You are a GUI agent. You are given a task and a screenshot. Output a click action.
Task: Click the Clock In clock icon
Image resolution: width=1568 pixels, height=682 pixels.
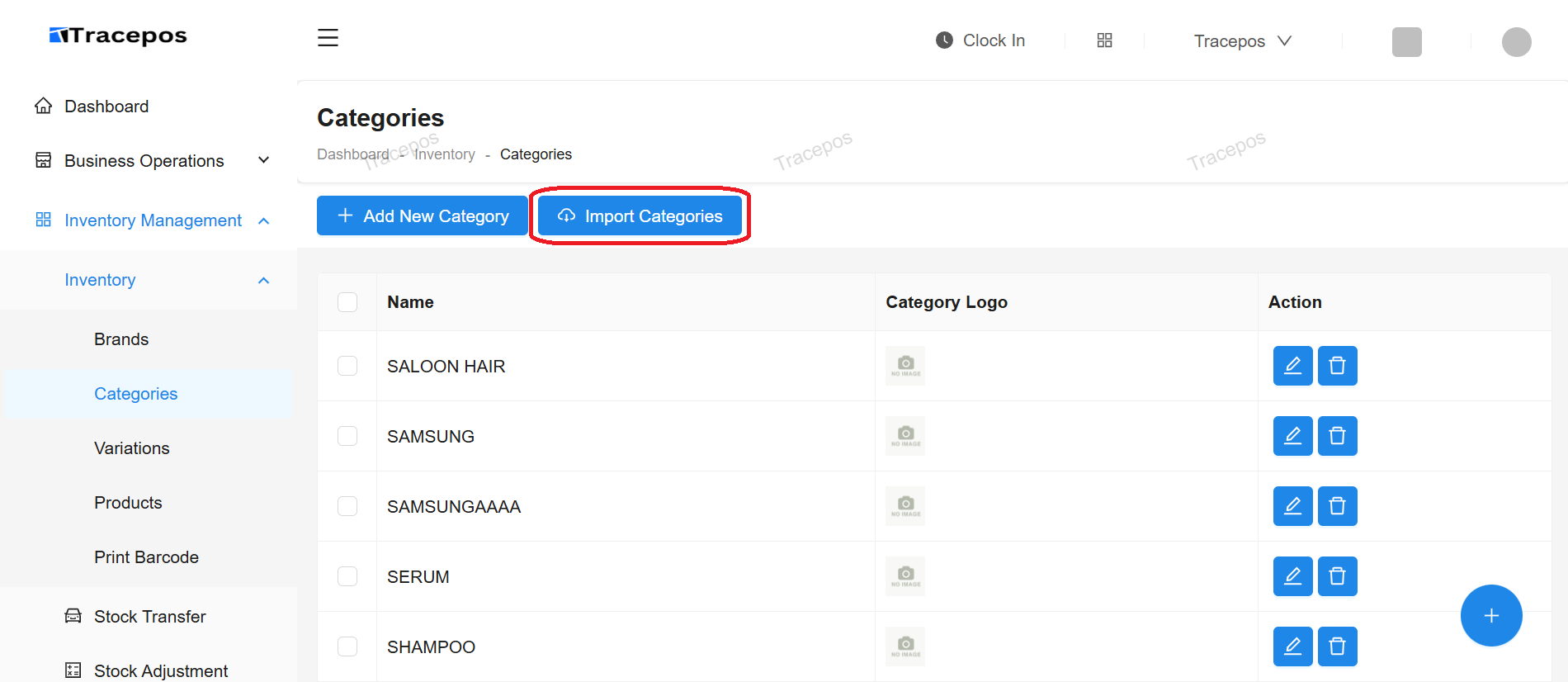click(x=944, y=40)
